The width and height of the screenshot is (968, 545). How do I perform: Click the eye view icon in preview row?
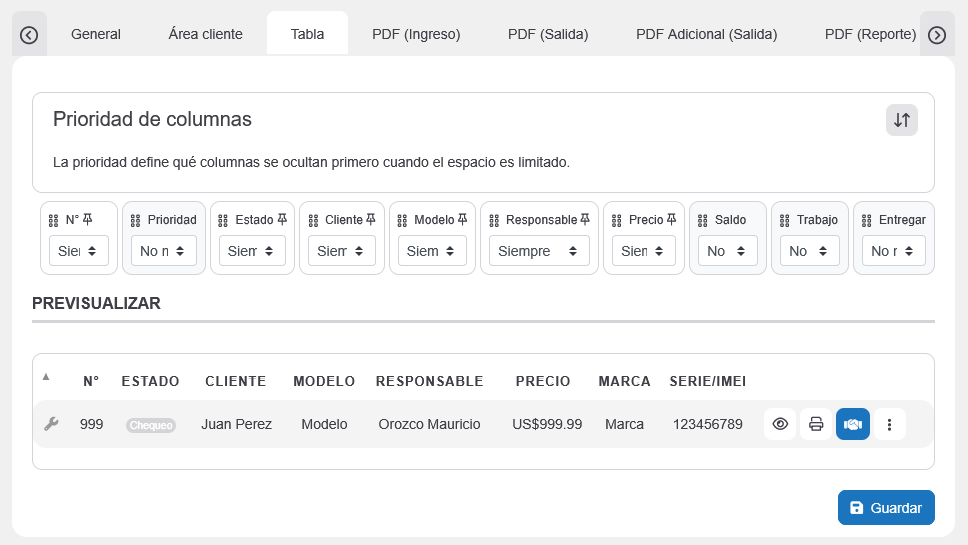tap(780, 424)
